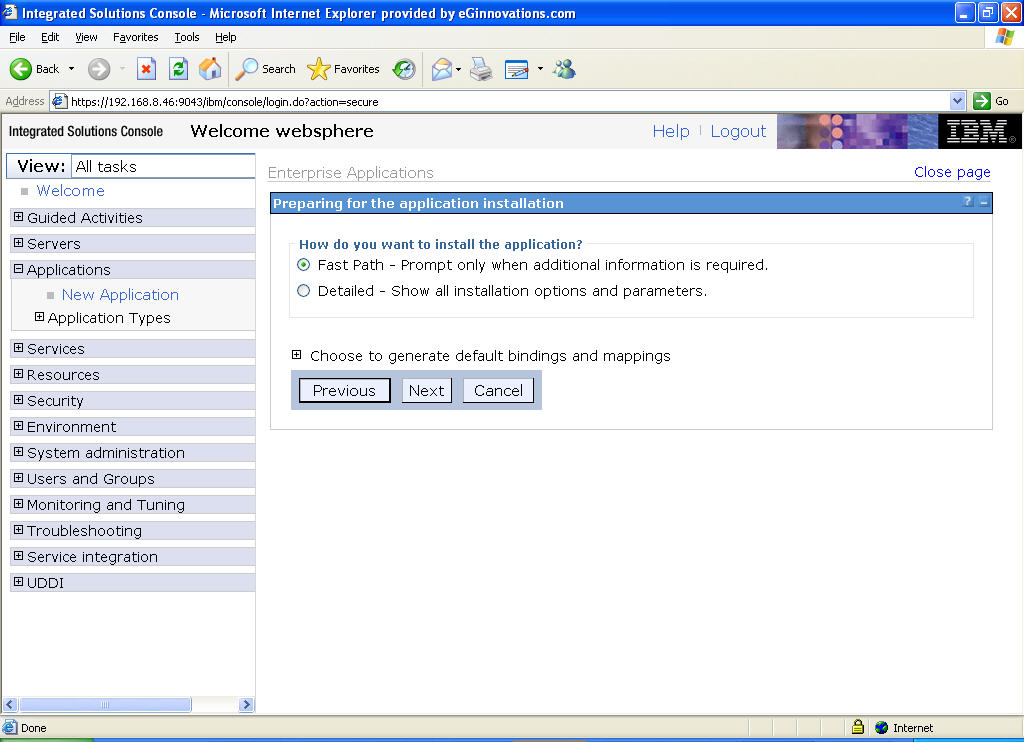1024x742 pixels.
Task: Open the New Application link
Action: [120, 295]
